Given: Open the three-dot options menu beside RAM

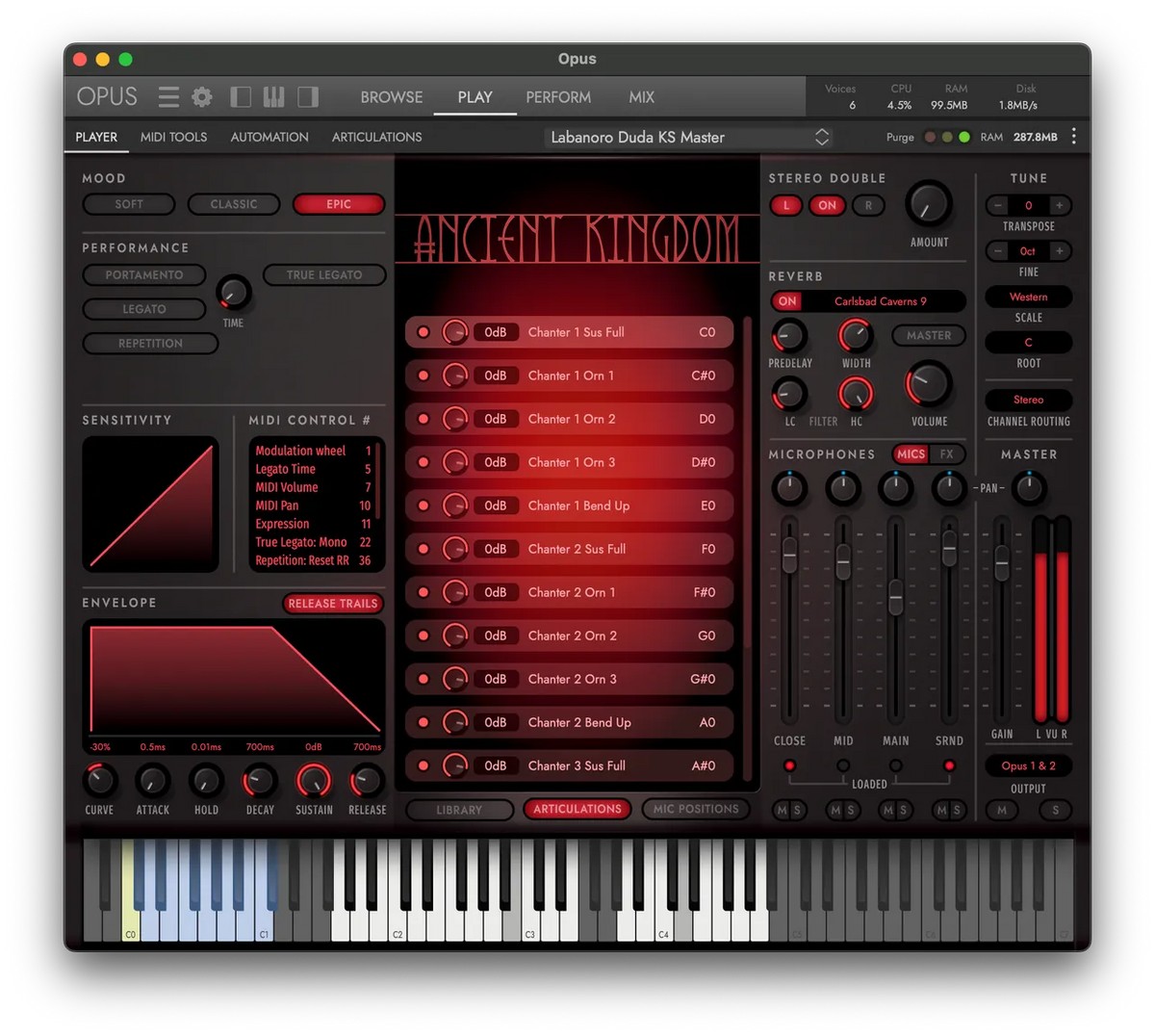Looking at the screenshot, I should pyautogui.click(x=1074, y=137).
